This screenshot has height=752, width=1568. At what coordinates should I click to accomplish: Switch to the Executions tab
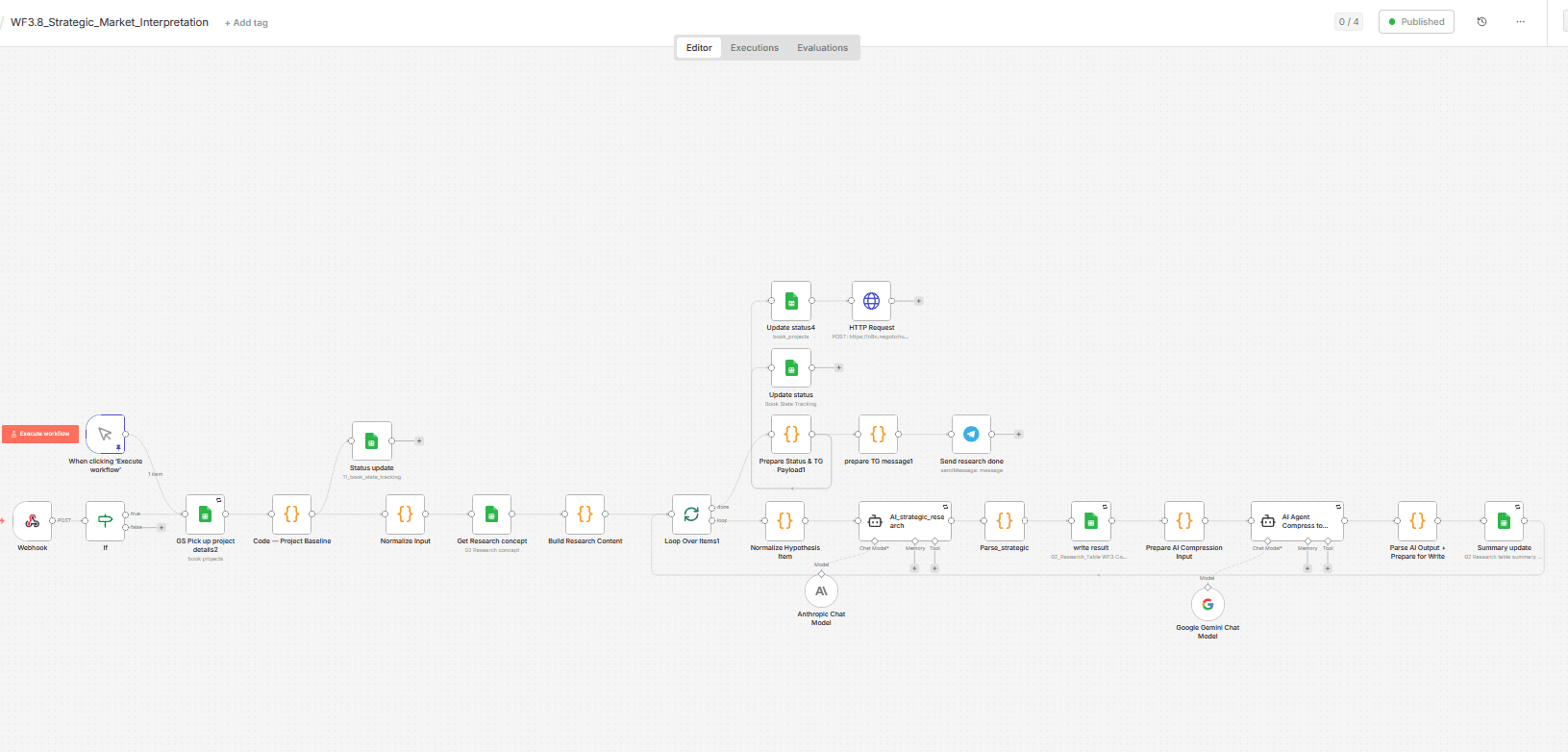[x=754, y=48]
